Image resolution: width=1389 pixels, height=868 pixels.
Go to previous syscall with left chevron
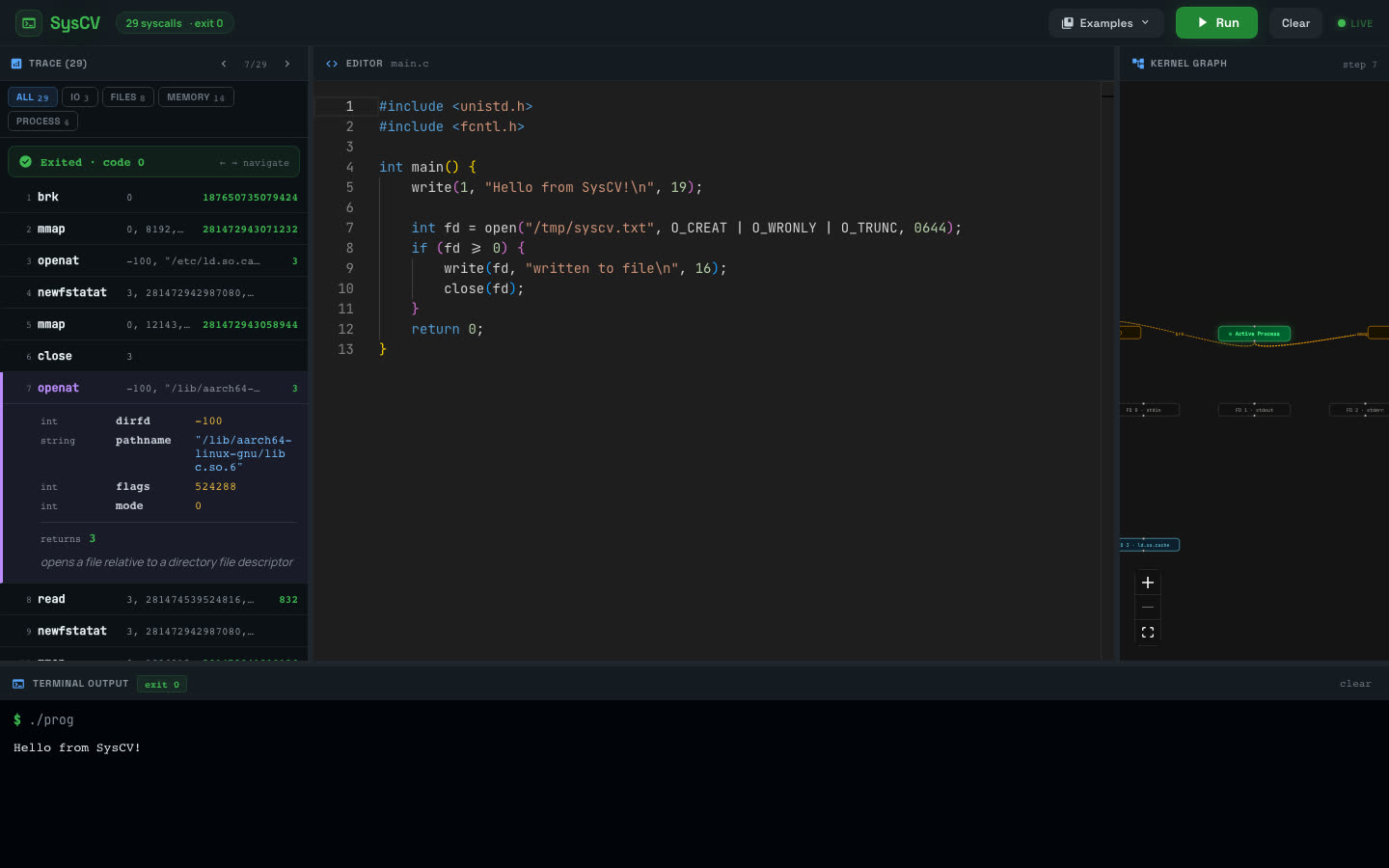[224, 64]
